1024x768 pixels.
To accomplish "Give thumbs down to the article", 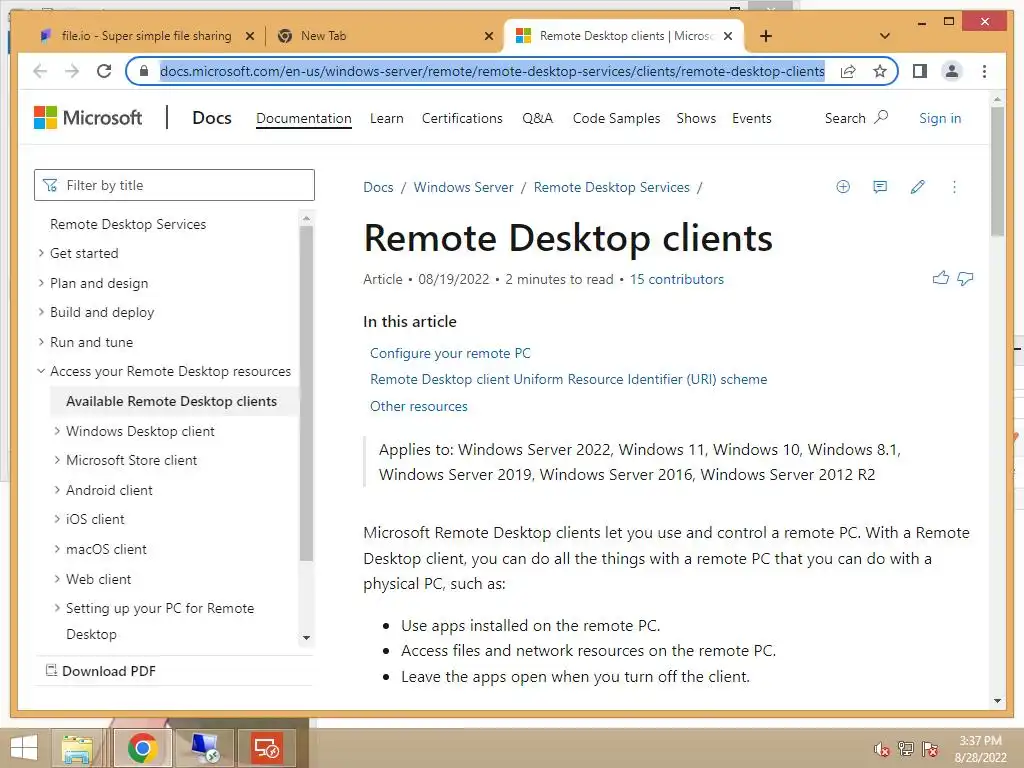I will (965, 278).
